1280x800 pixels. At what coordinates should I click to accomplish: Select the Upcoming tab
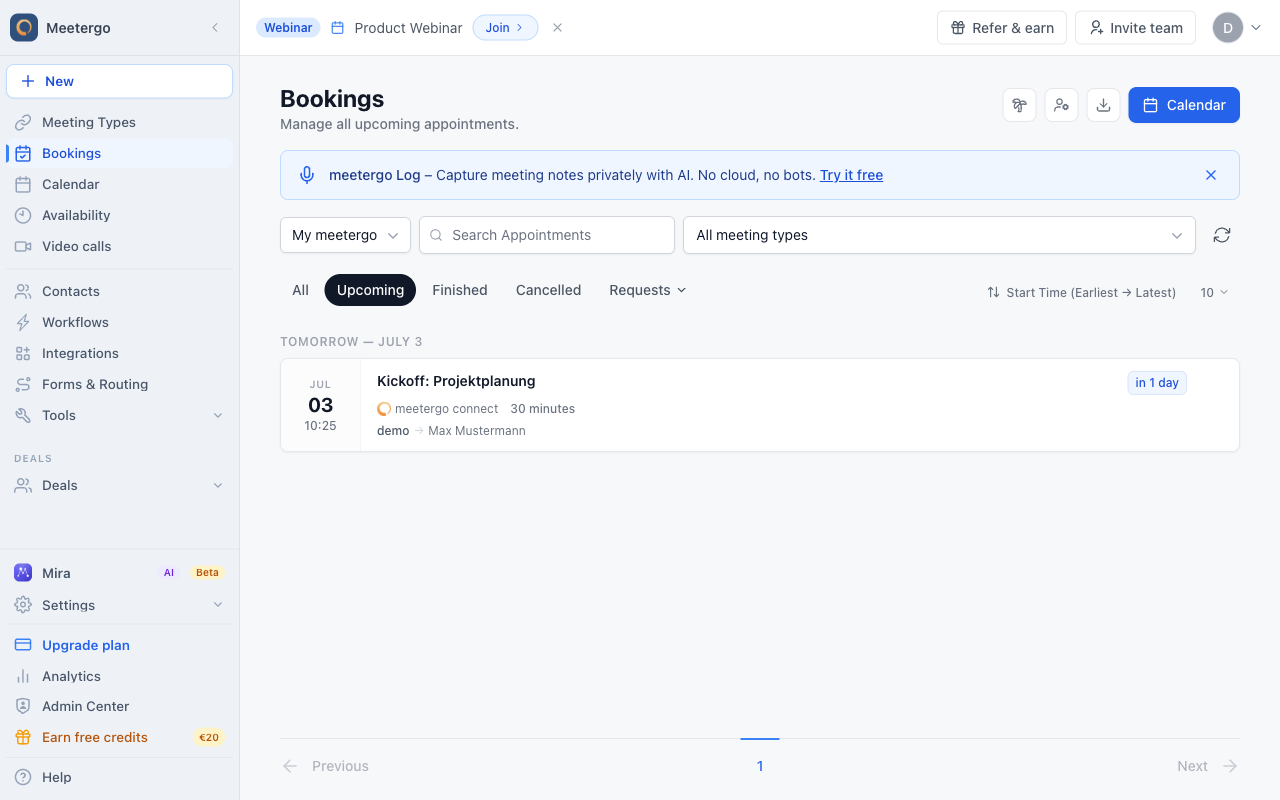[x=370, y=290]
